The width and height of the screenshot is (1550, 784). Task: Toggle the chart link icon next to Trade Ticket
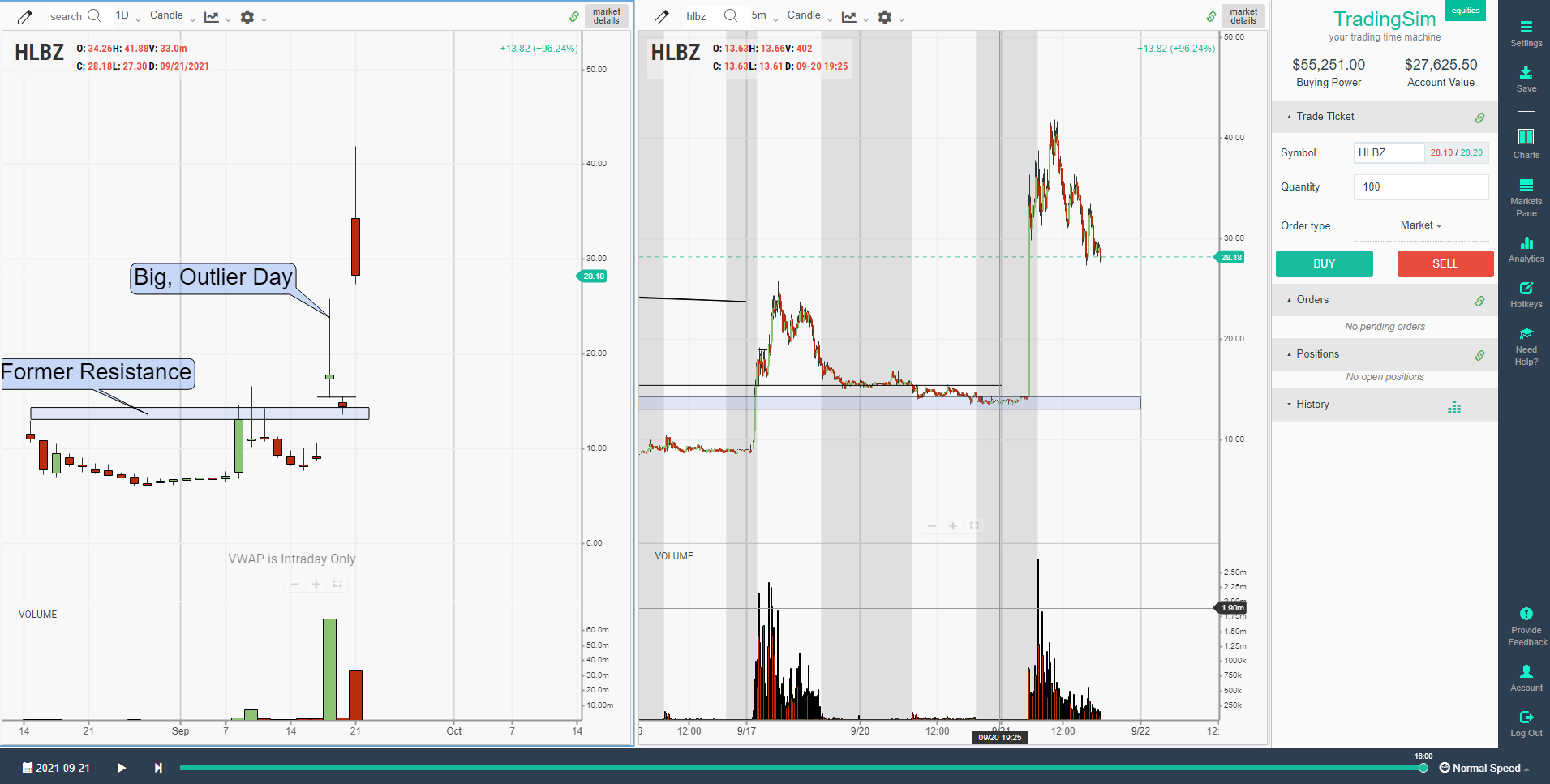[1481, 116]
